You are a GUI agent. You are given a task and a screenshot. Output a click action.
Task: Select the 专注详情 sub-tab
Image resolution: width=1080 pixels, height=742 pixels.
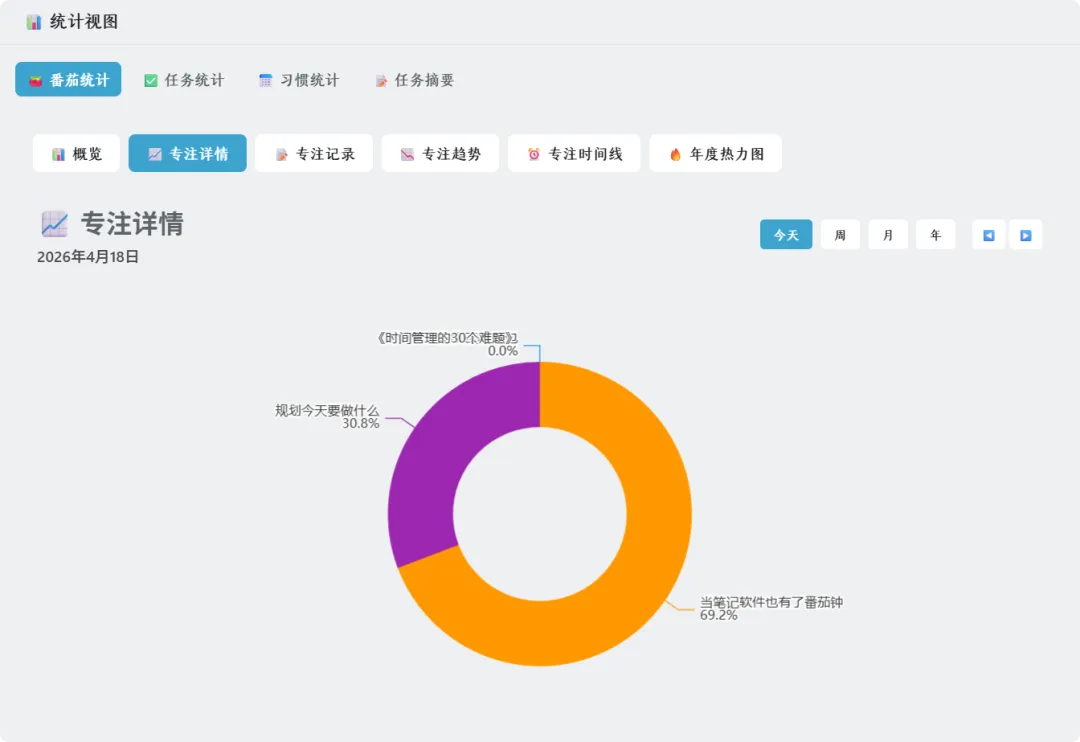pyautogui.click(x=187, y=154)
